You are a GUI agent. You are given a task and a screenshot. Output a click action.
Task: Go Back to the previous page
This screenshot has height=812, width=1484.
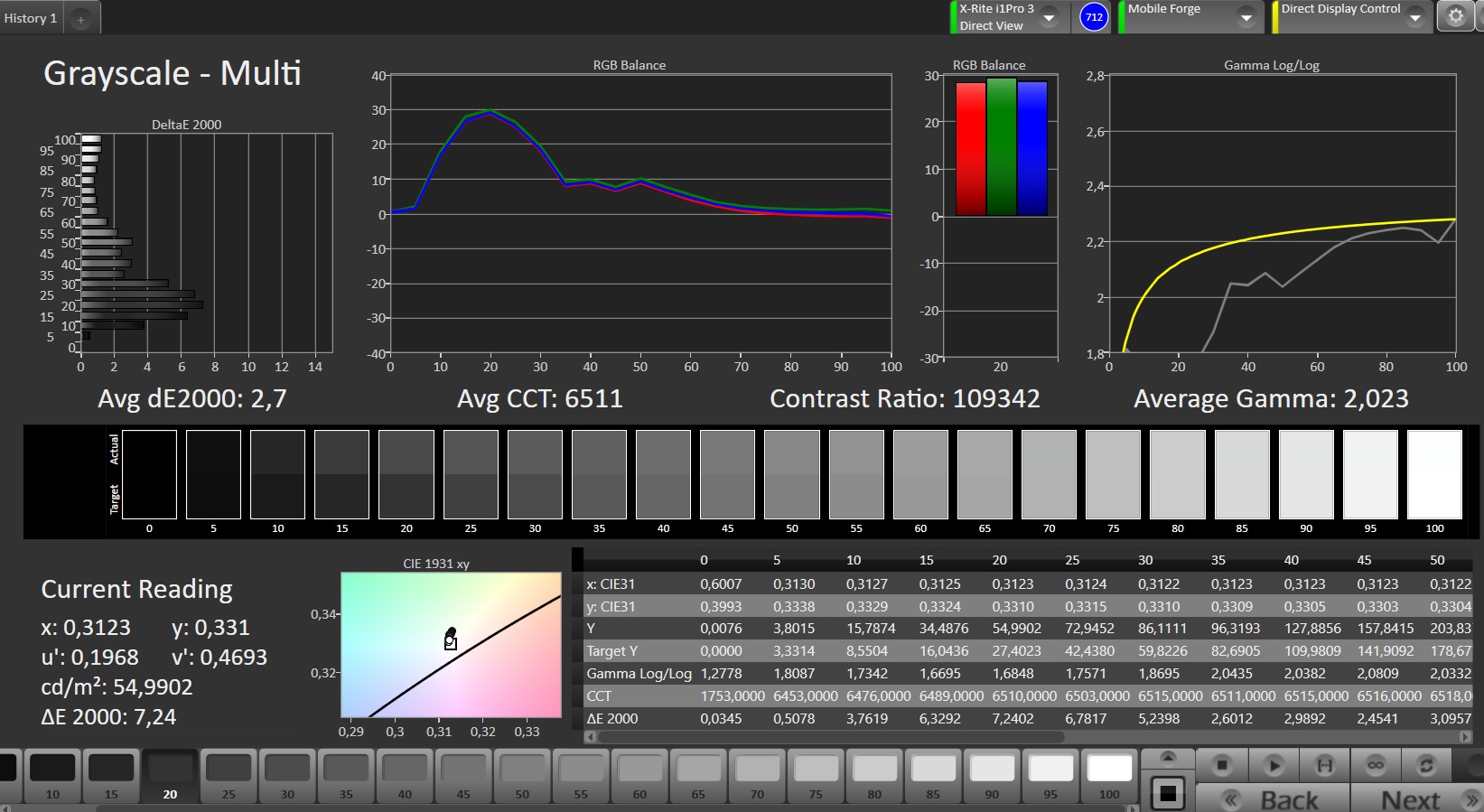point(1274,799)
